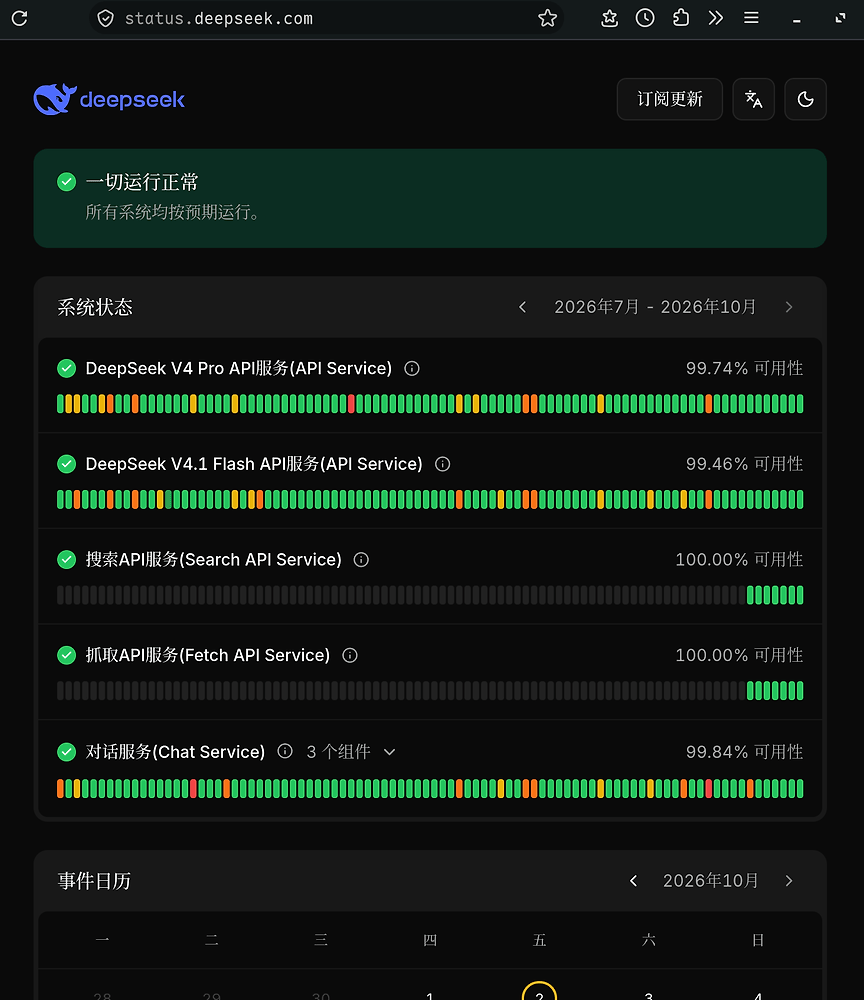Go to previous month in 事件日历

coord(633,881)
